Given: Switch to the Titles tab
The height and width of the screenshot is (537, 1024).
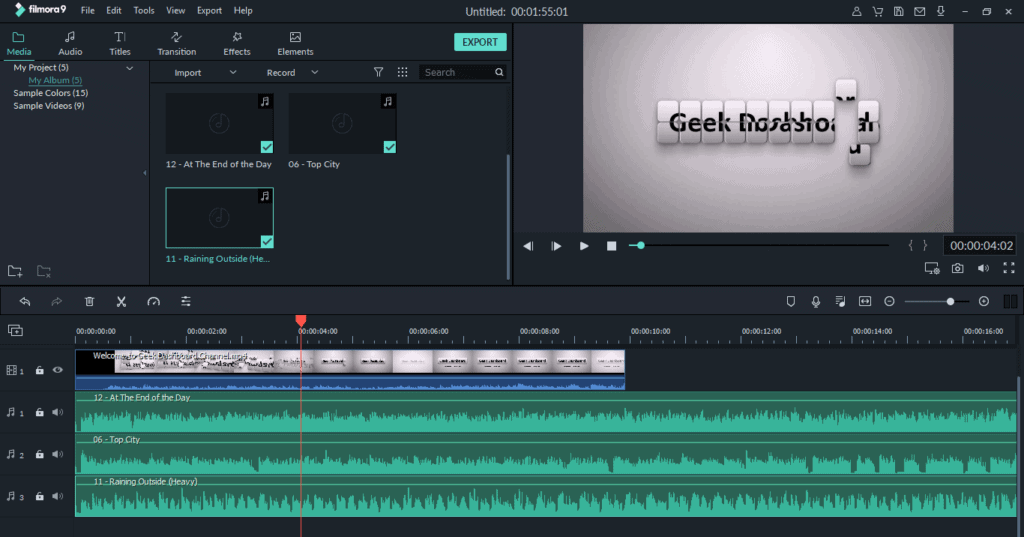Looking at the screenshot, I should coord(120,44).
